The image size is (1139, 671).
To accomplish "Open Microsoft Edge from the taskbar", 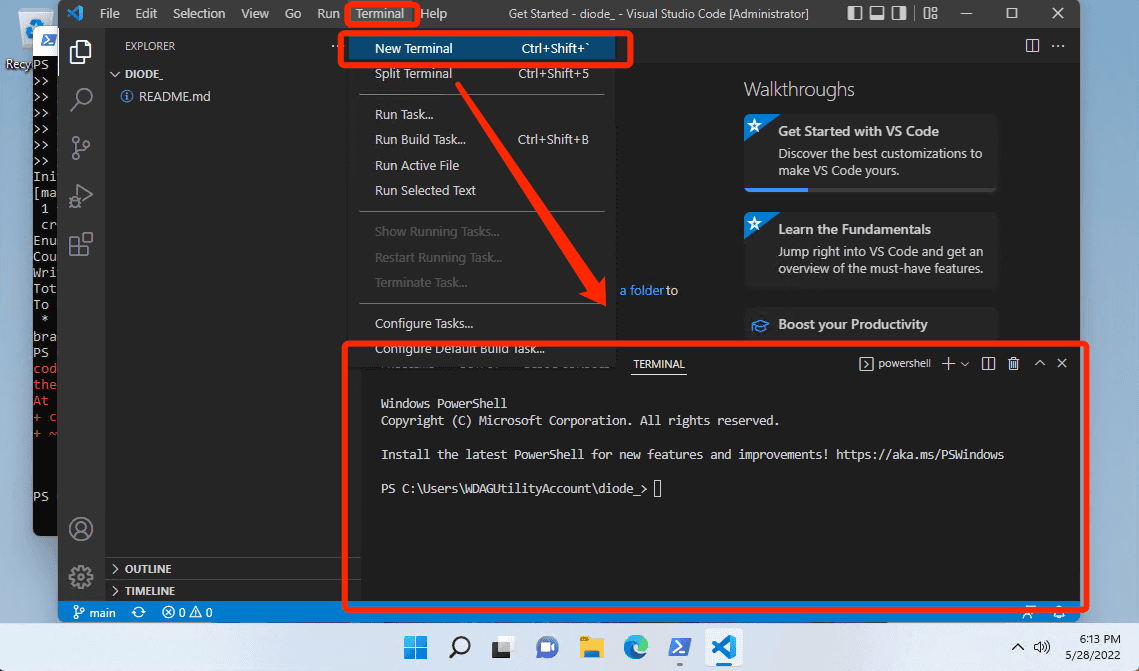I will click(636, 646).
